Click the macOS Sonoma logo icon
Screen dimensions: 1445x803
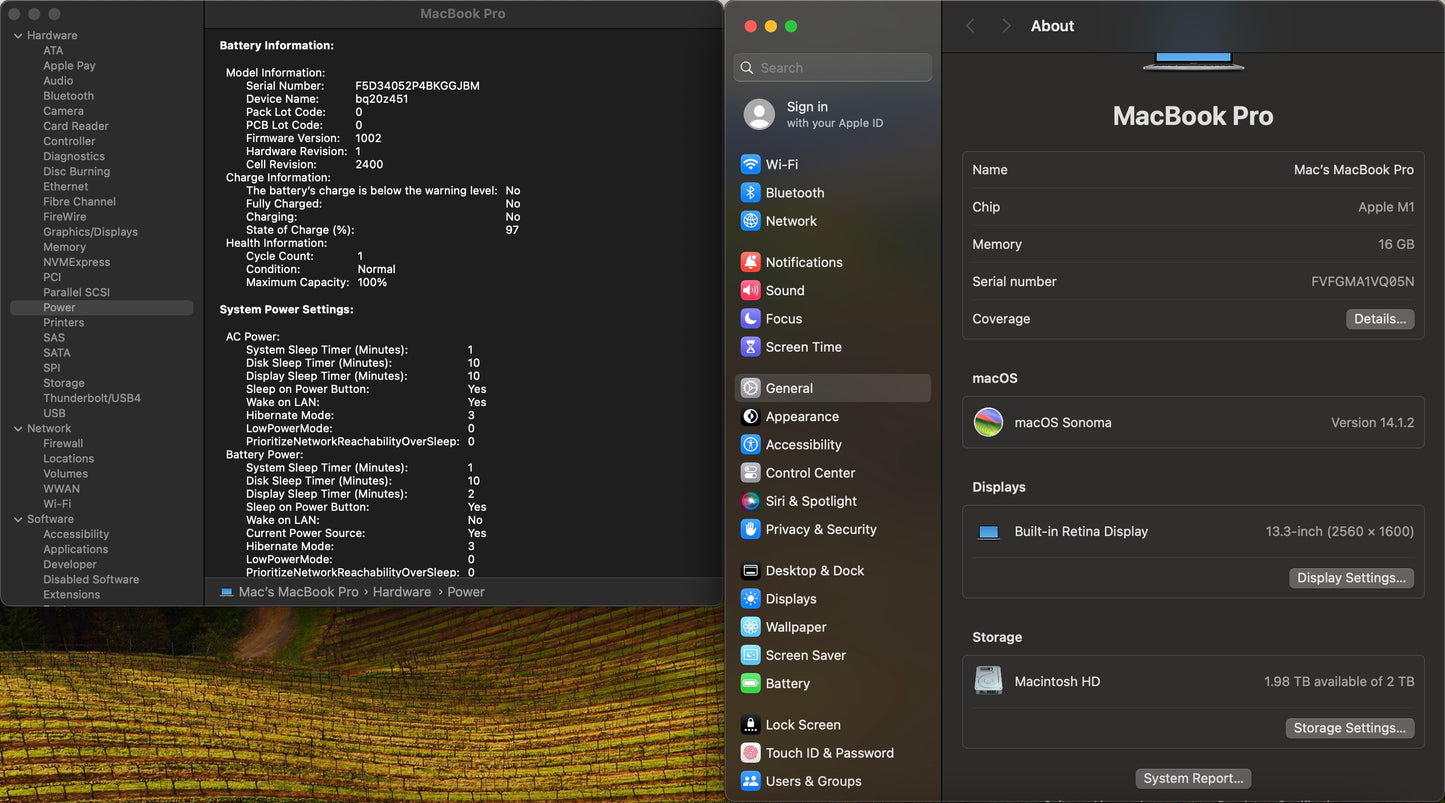(988, 422)
